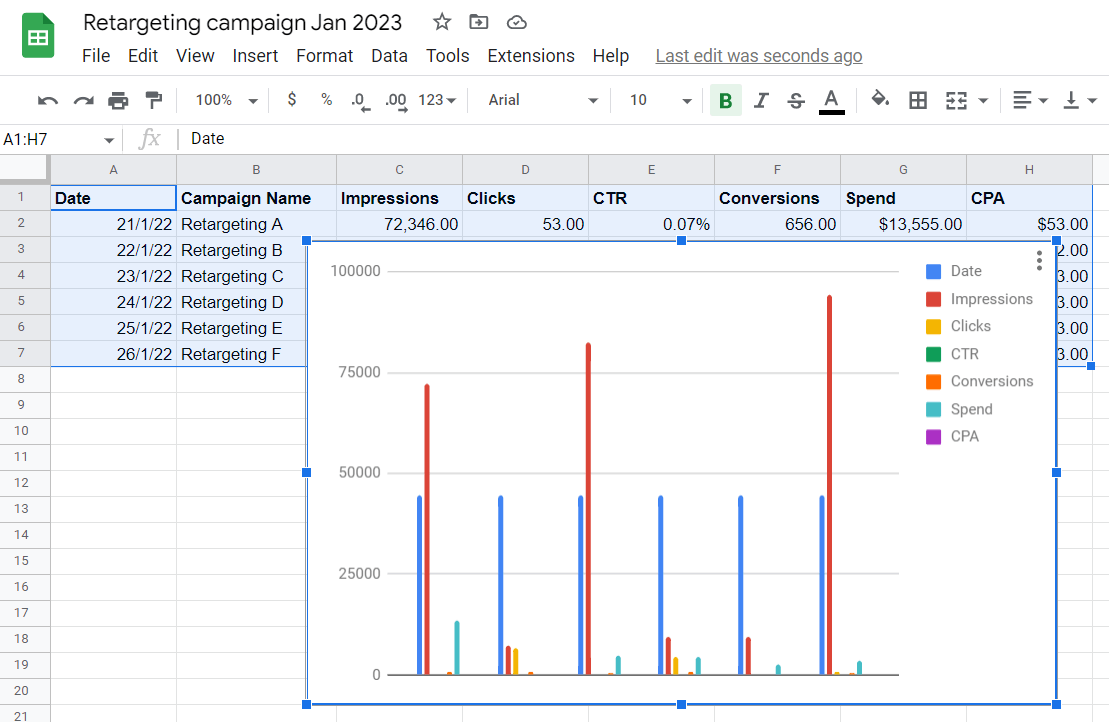Open the Insert menu

click(255, 56)
